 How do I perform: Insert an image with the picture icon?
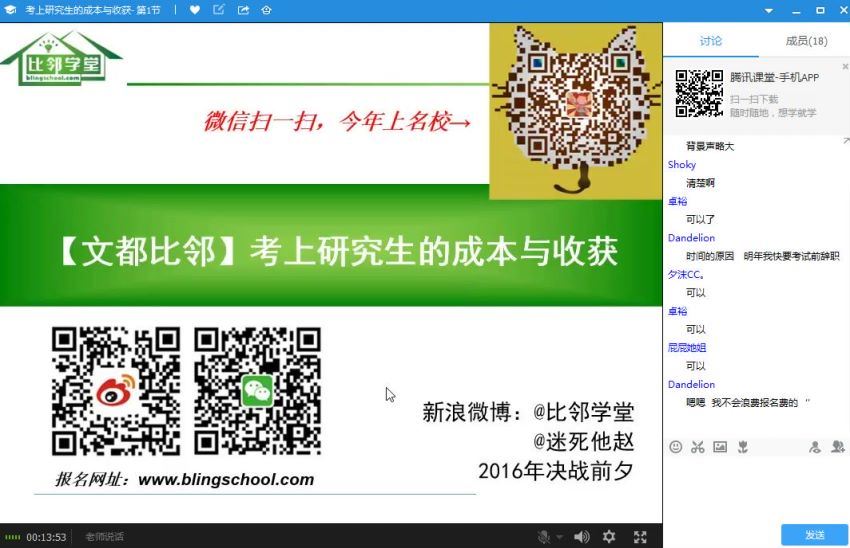720,447
